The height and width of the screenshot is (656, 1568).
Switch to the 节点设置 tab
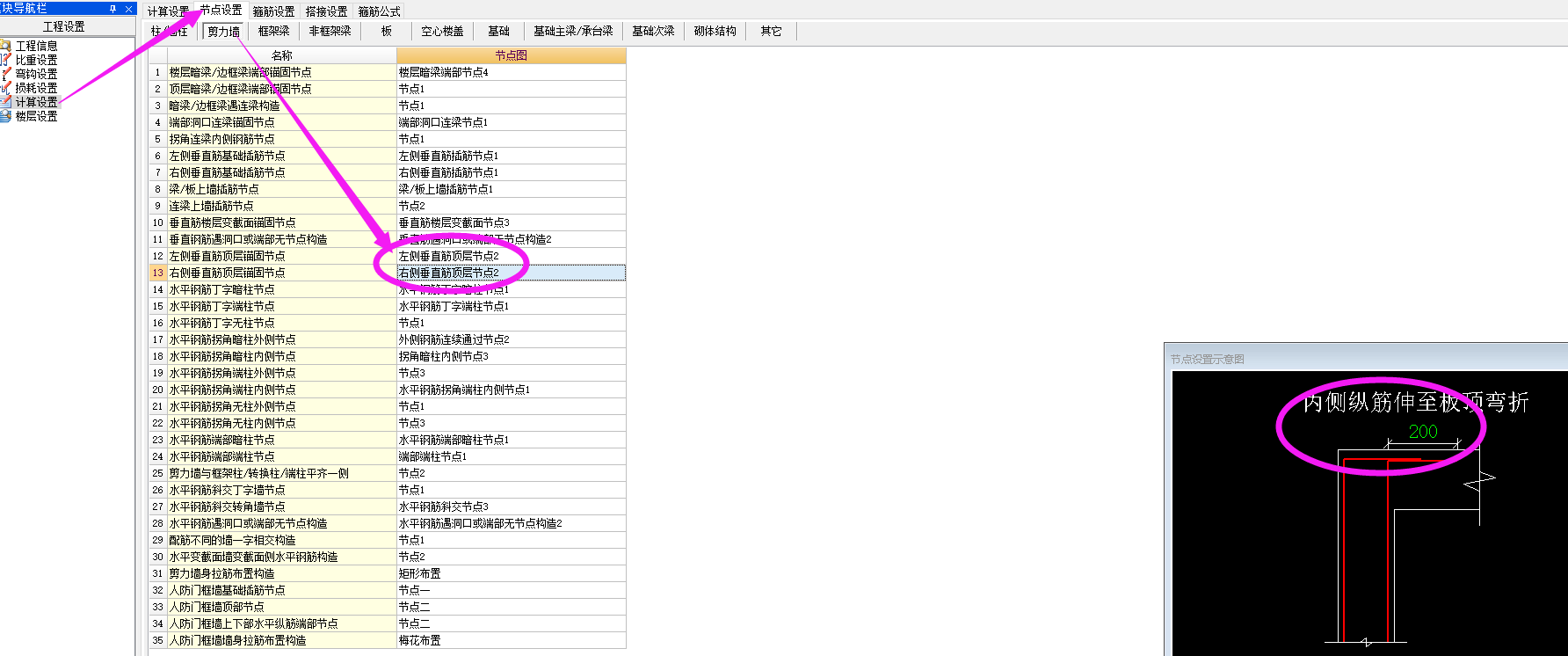221,11
